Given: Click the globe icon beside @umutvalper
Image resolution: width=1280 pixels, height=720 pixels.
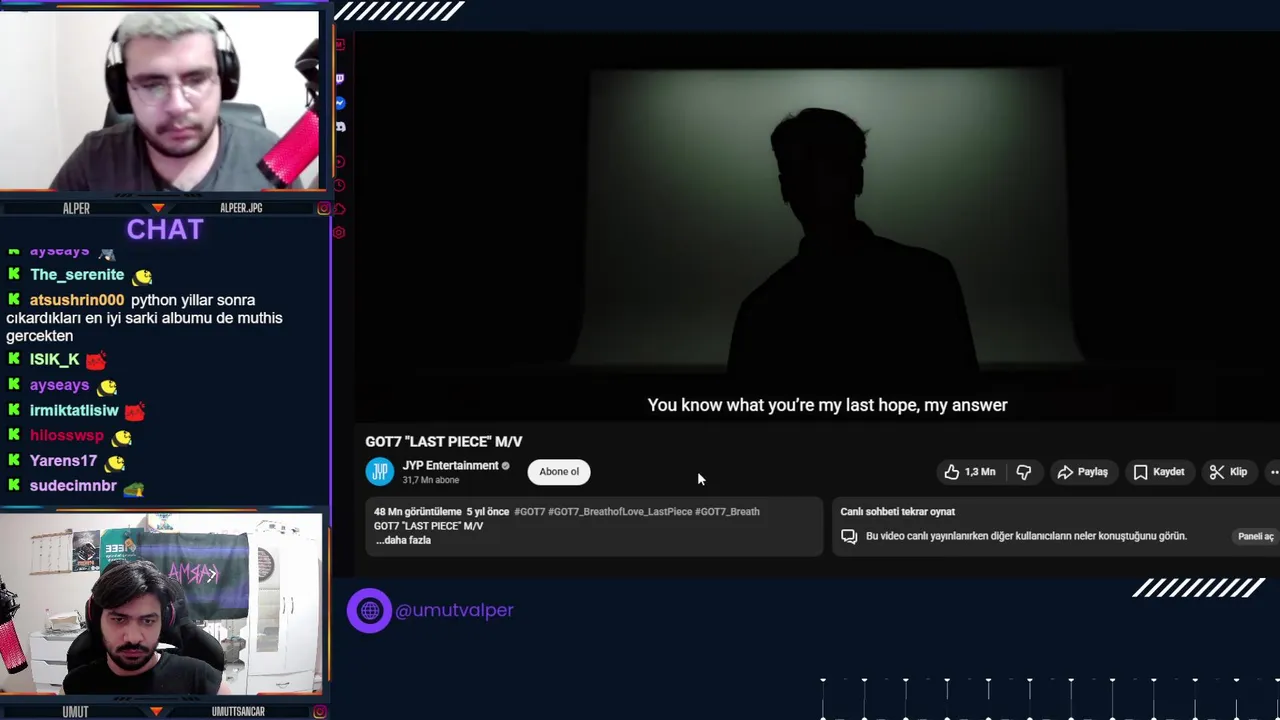Looking at the screenshot, I should pyautogui.click(x=369, y=610).
